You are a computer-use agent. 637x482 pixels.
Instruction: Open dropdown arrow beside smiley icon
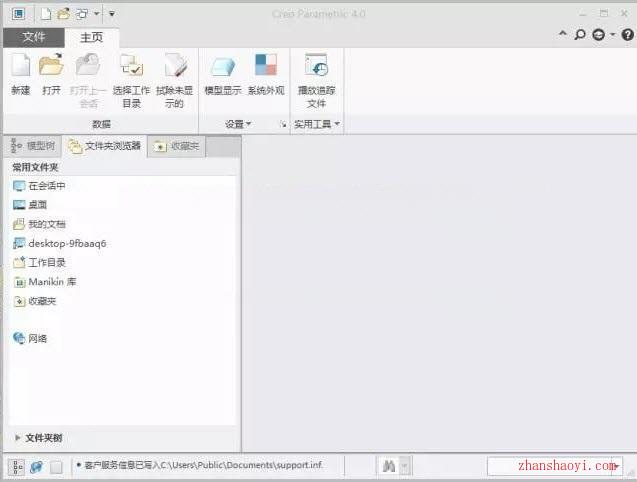[613, 35]
